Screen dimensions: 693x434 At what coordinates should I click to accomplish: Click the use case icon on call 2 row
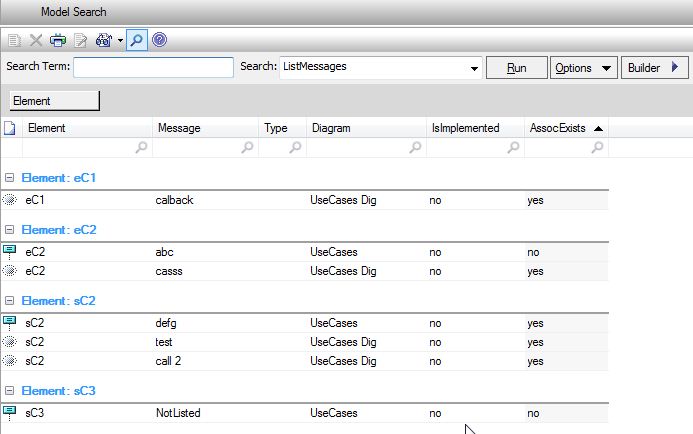[10, 361]
